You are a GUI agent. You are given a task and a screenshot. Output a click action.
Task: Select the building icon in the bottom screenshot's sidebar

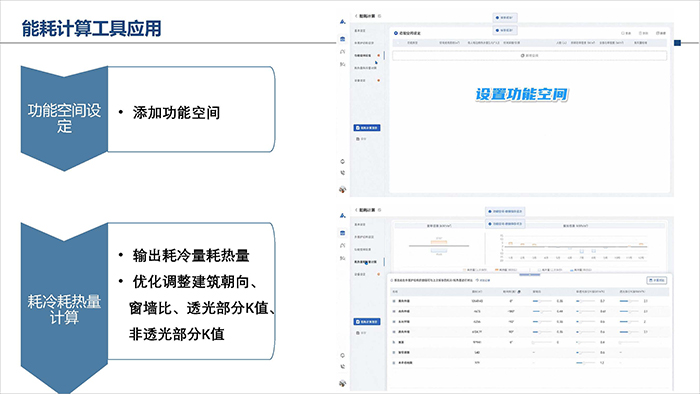tap(342, 233)
